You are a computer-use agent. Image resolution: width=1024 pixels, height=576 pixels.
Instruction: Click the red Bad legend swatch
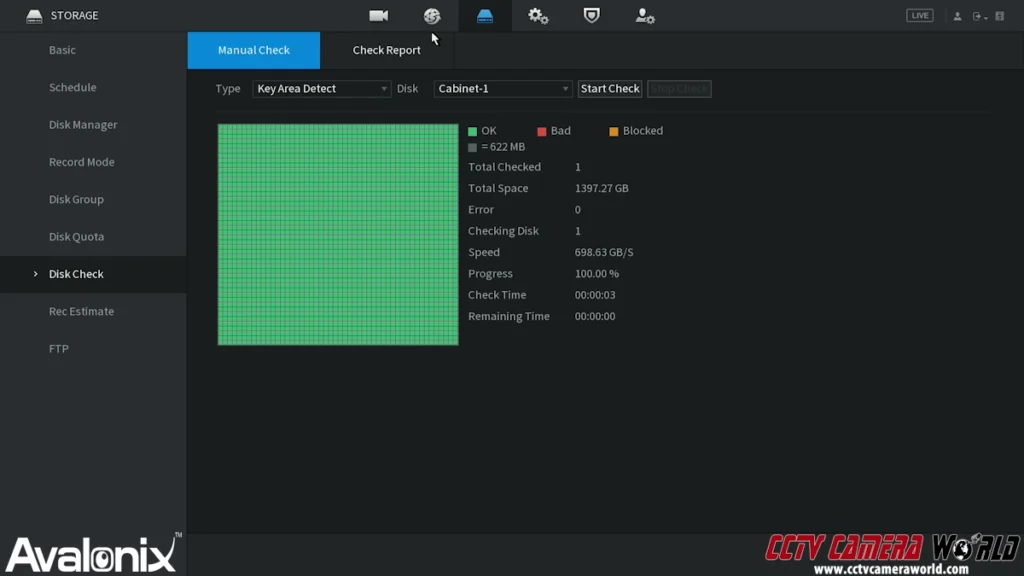[x=541, y=131]
